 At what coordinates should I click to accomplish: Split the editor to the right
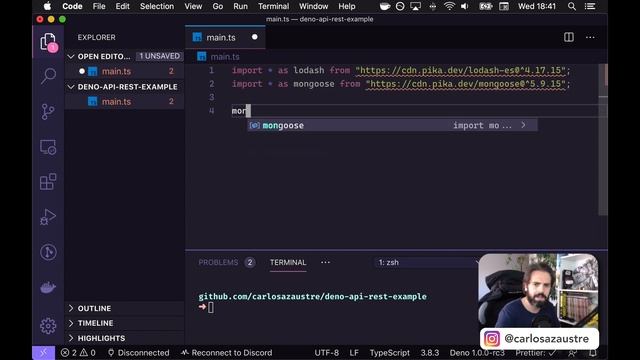(x=569, y=37)
